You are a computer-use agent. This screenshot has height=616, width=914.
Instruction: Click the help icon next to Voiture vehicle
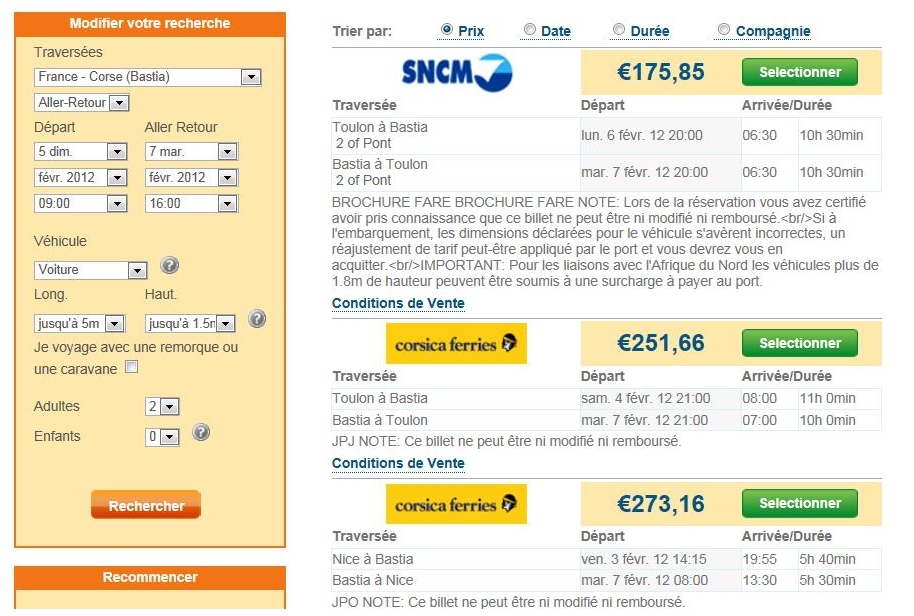[169, 266]
